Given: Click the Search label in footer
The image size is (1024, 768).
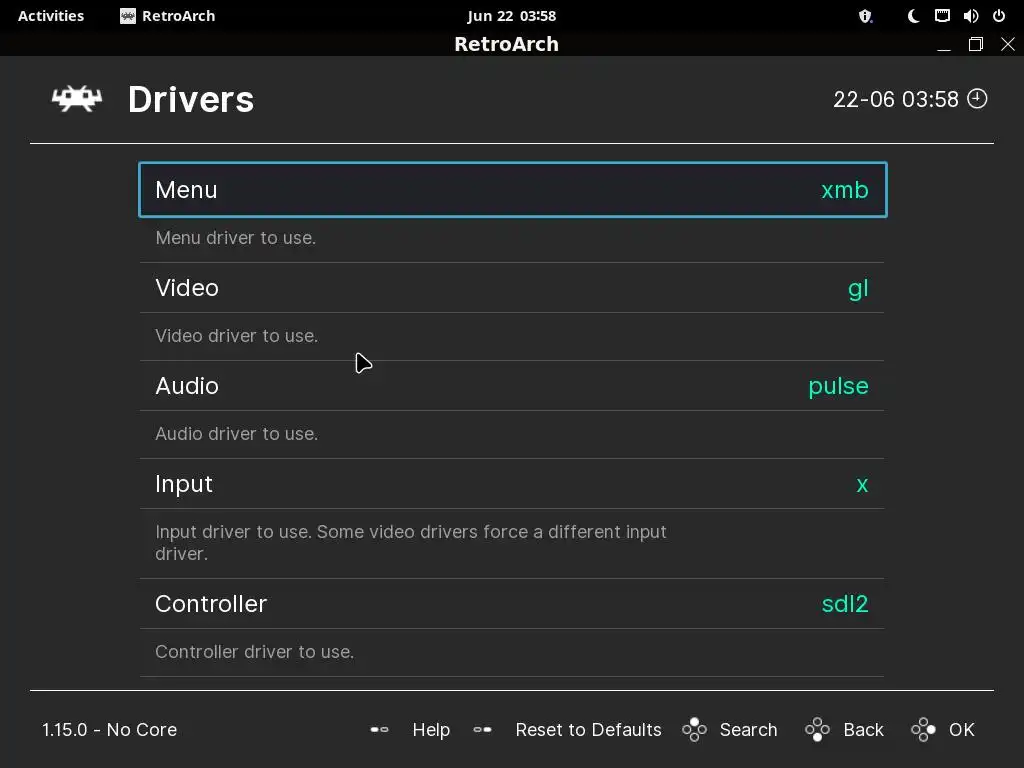Looking at the screenshot, I should click(748, 729).
